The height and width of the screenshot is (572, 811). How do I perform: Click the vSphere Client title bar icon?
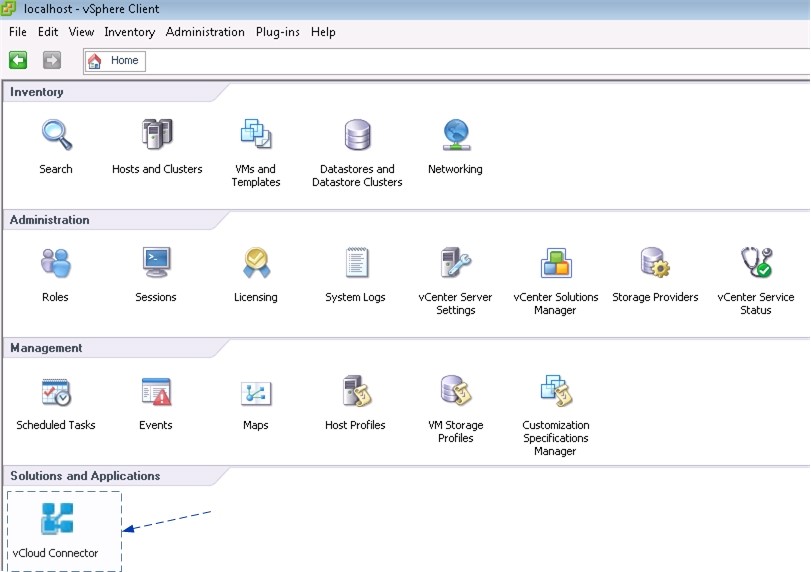(x=8, y=8)
